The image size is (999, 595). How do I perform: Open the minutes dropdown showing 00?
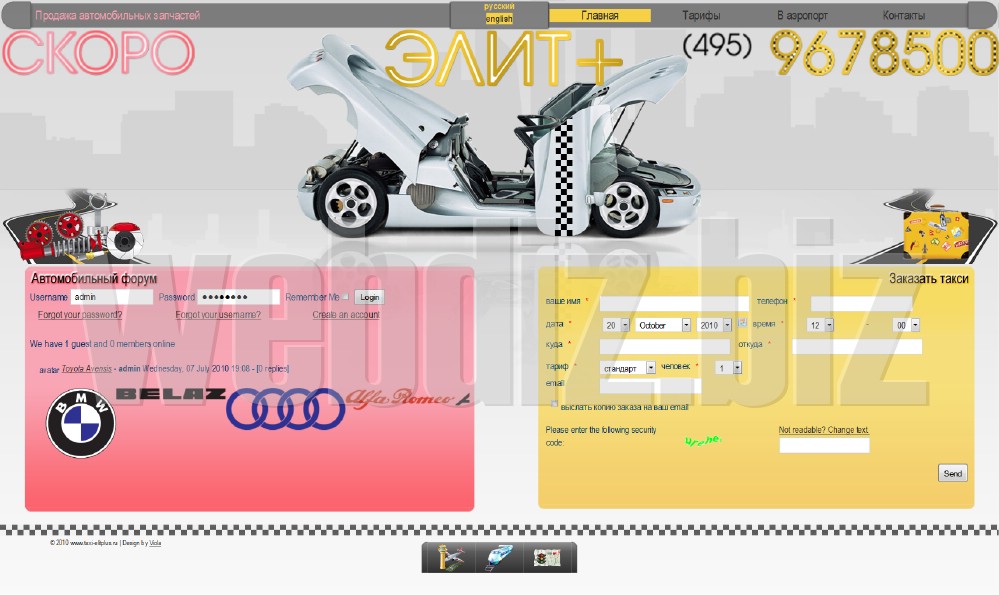click(x=906, y=325)
